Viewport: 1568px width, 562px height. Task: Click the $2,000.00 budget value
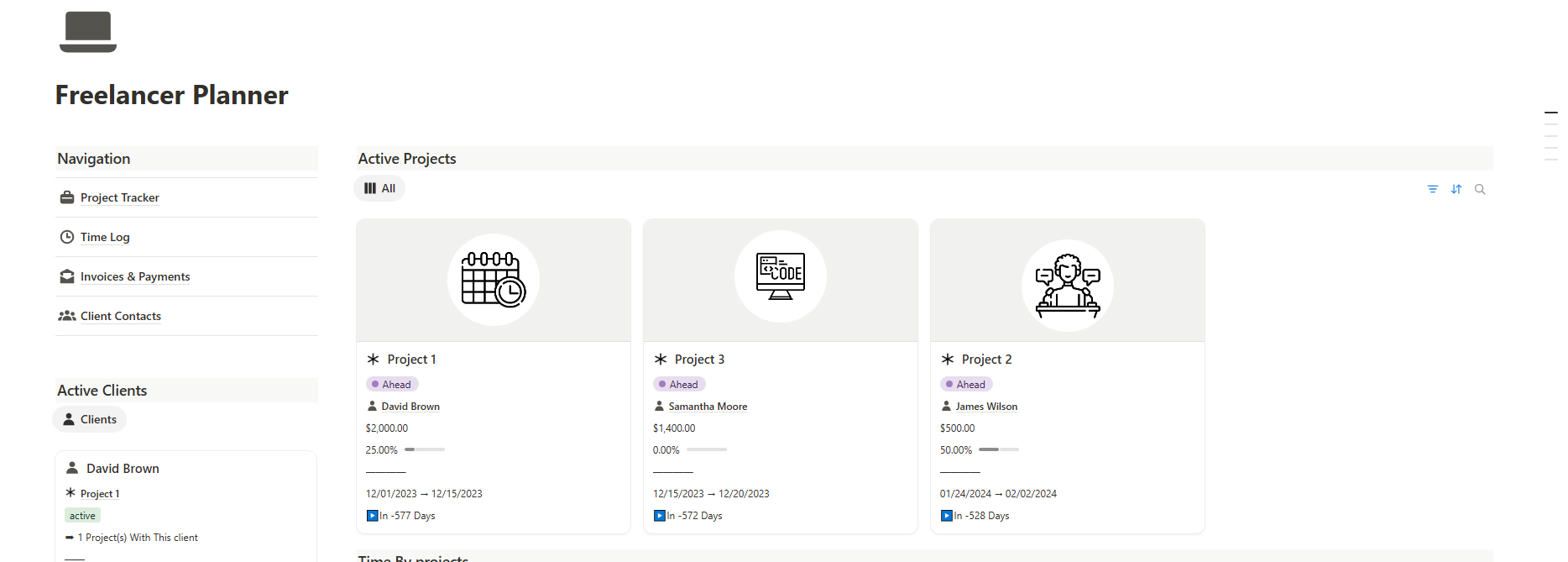pyautogui.click(x=387, y=428)
